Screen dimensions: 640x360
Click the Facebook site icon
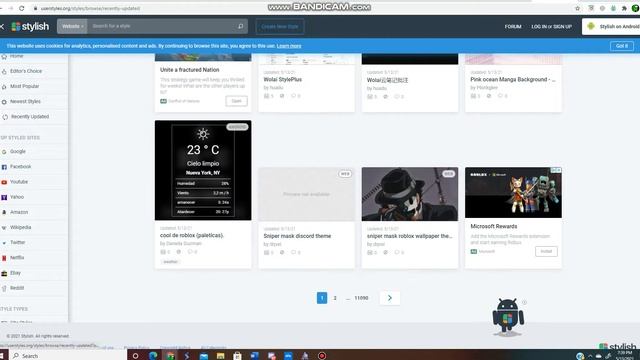coord(4,167)
